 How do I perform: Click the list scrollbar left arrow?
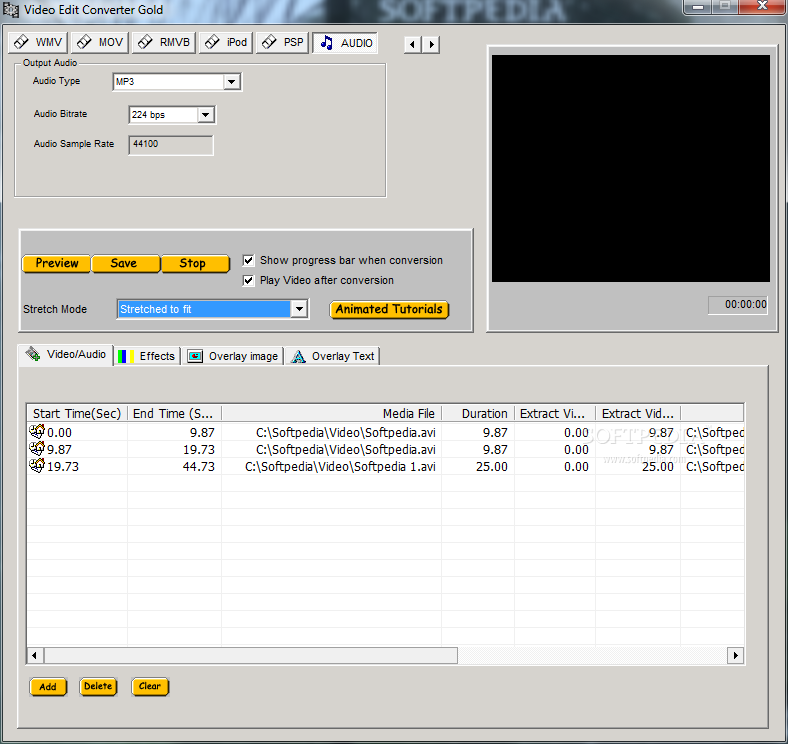click(35, 656)
